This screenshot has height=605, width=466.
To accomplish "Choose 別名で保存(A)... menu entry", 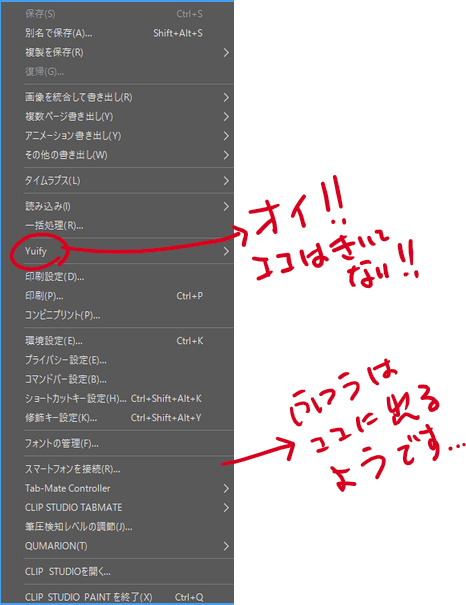I will click(x=117, y=33).
